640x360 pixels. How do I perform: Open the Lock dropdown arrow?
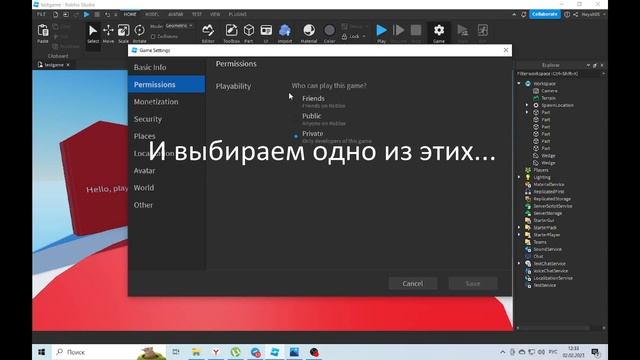coord(364,36)
